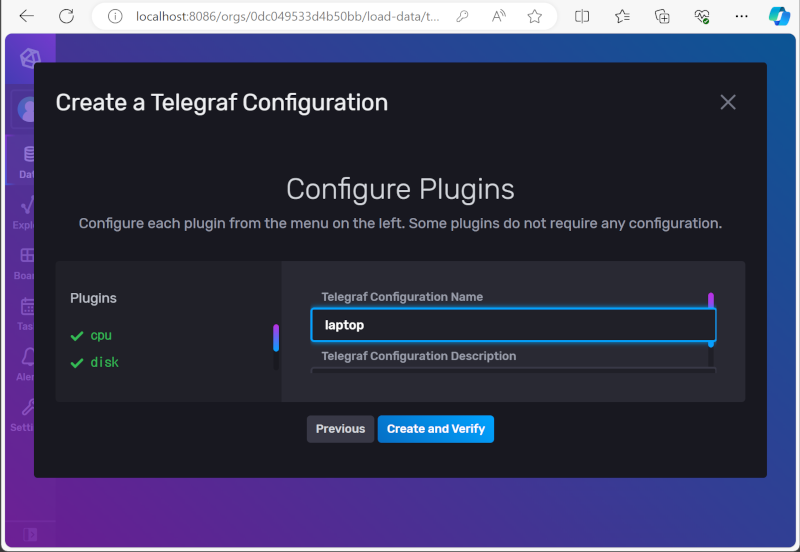Image resolution: width=800 pixels, height=552 pixels.
Task: Open the Settings wrench in sidebar
Action: [x=23, y=415]
